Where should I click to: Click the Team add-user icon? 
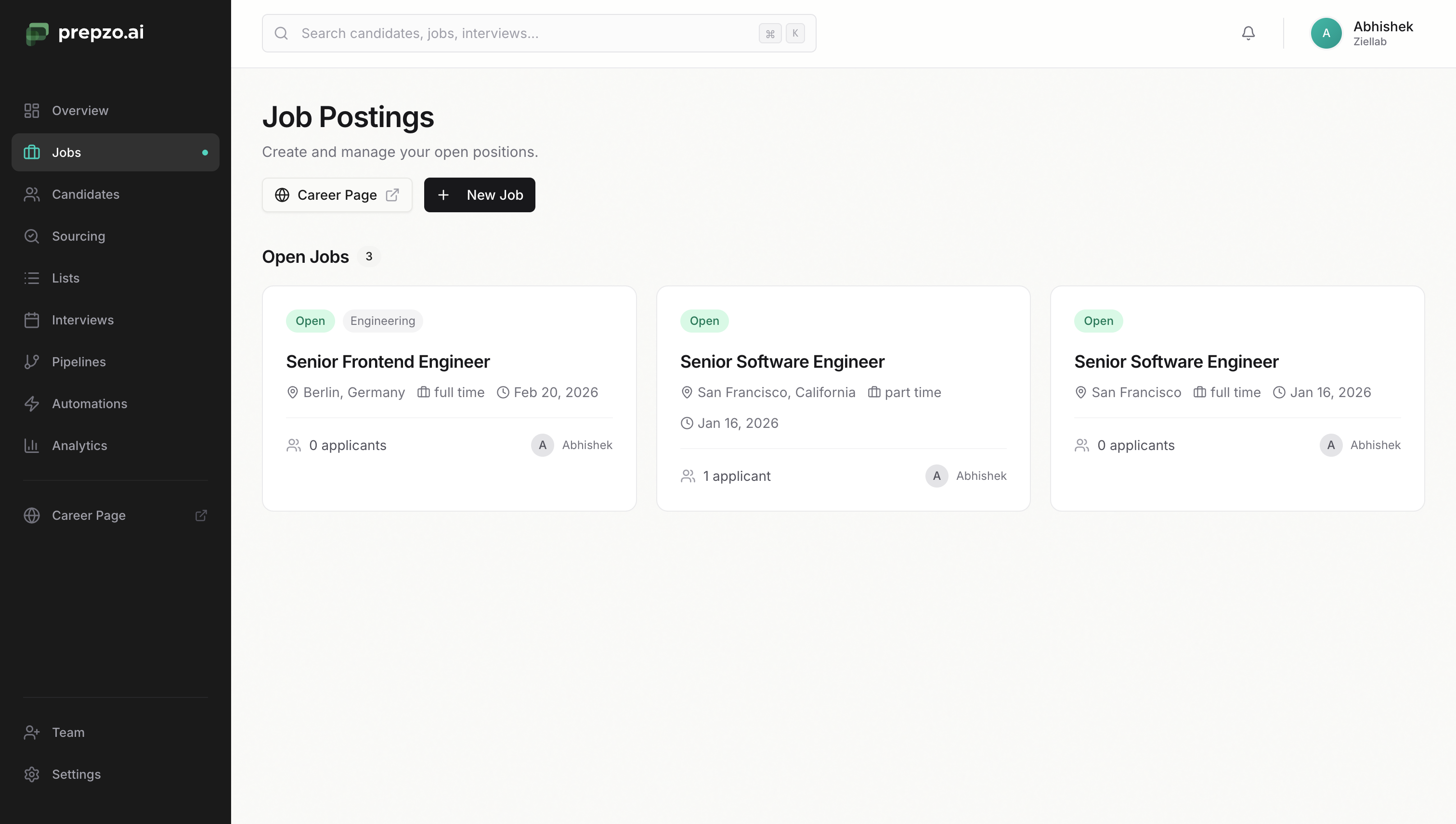(32, 733)
